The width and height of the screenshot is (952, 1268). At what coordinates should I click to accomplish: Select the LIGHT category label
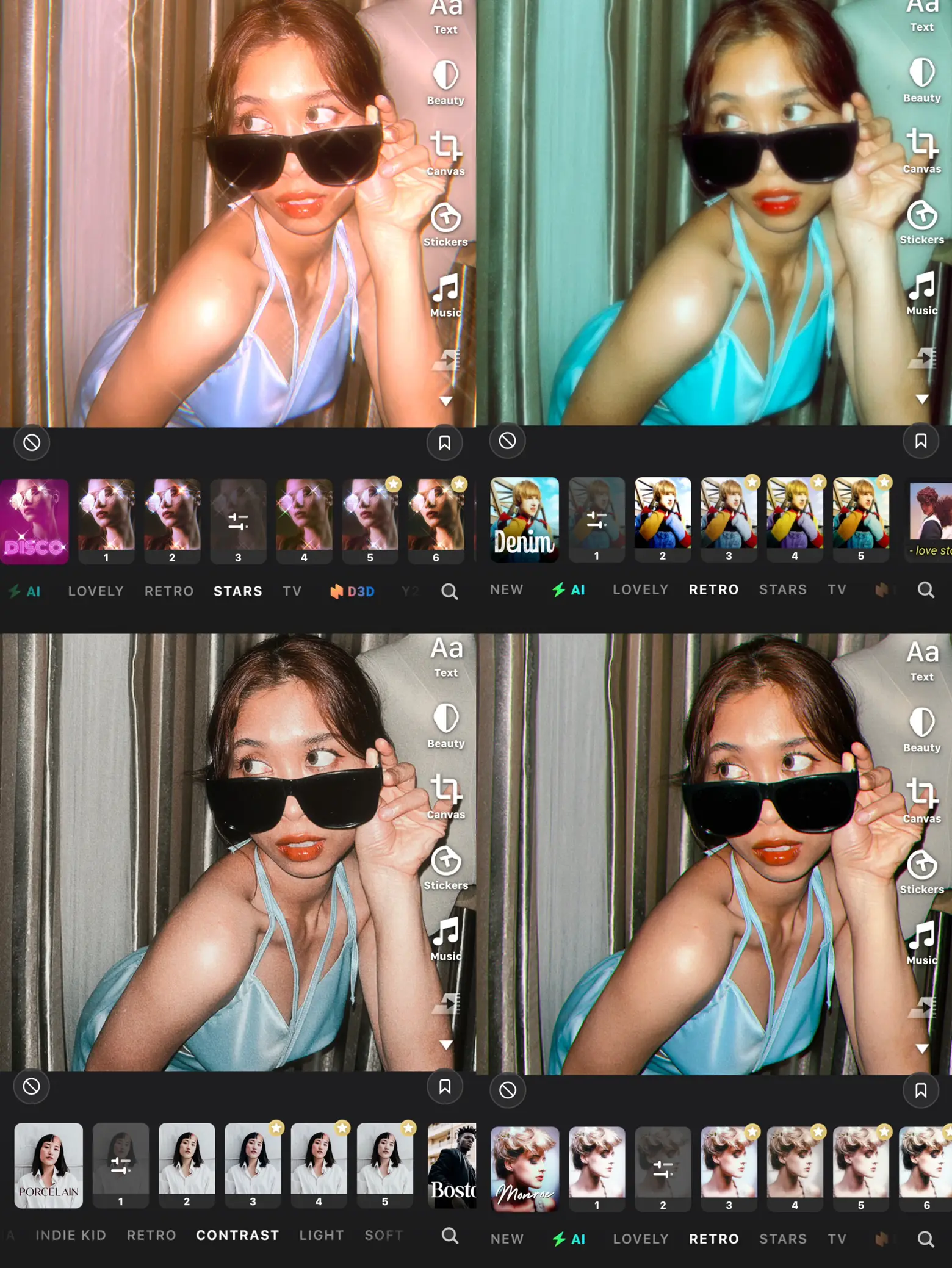pos(322,1235)
